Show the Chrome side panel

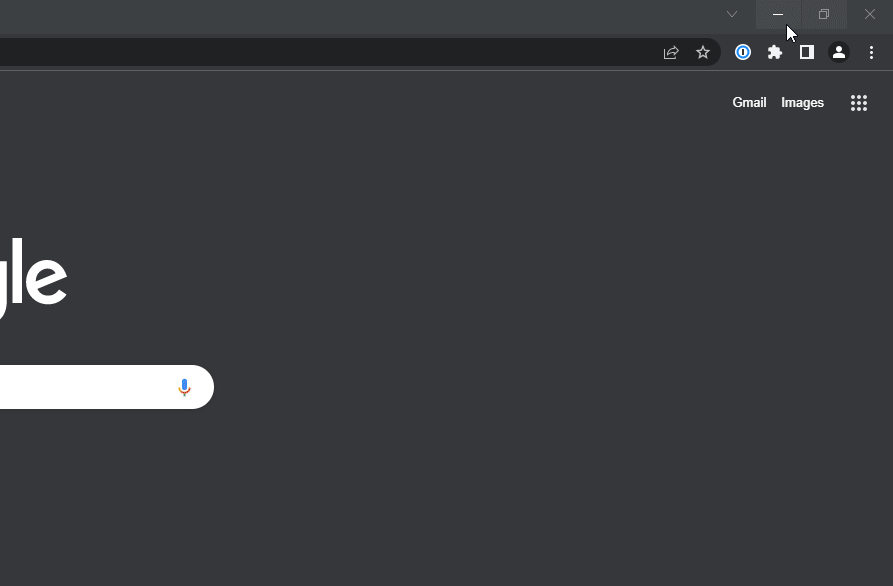[807, 53]
